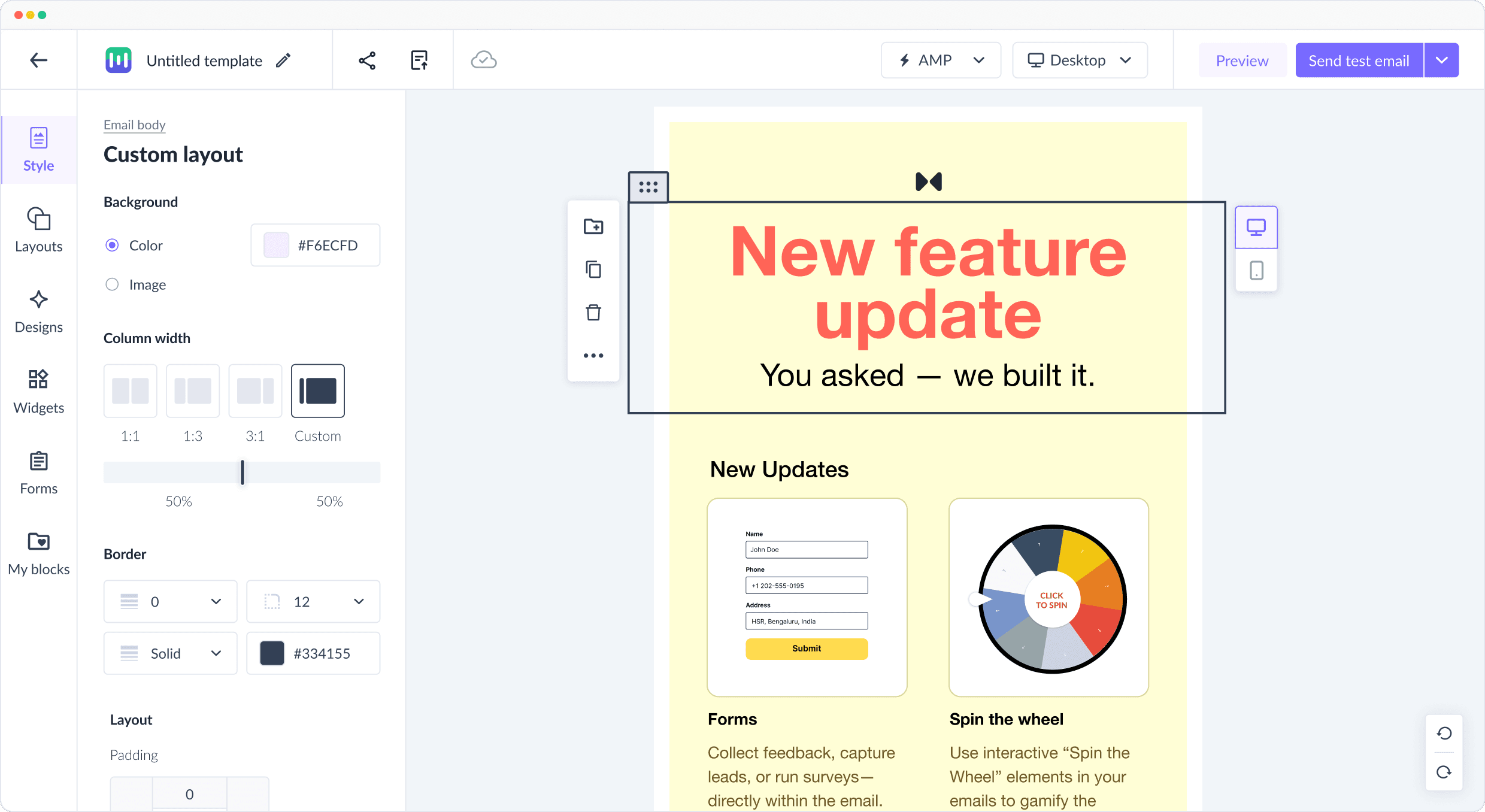
Task: Delete the selected block with trash icon
Action: pos(593,313)
